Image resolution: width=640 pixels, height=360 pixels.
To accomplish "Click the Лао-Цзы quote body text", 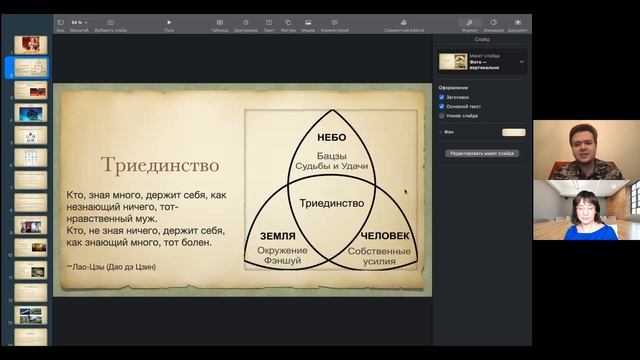I will 147,218.
